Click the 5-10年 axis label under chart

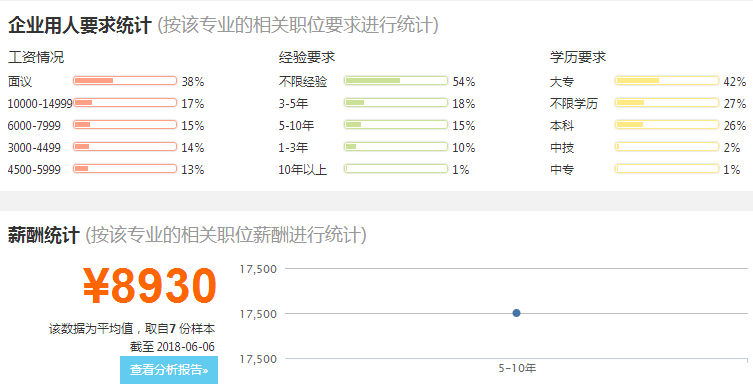coord(517,369)
